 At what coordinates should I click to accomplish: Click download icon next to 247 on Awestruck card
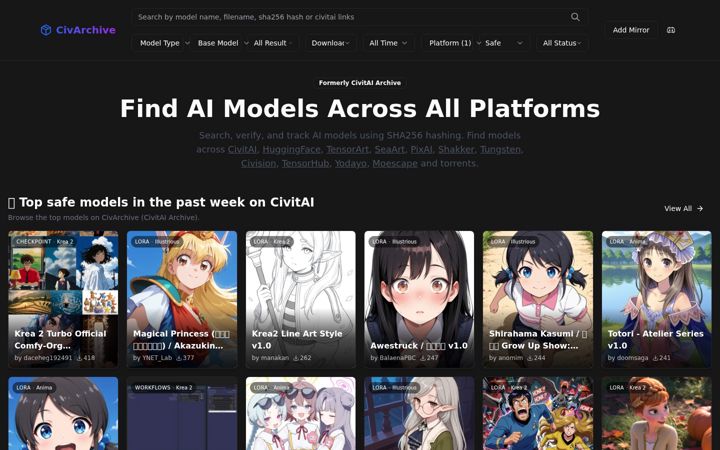click(x=422, y=358)
